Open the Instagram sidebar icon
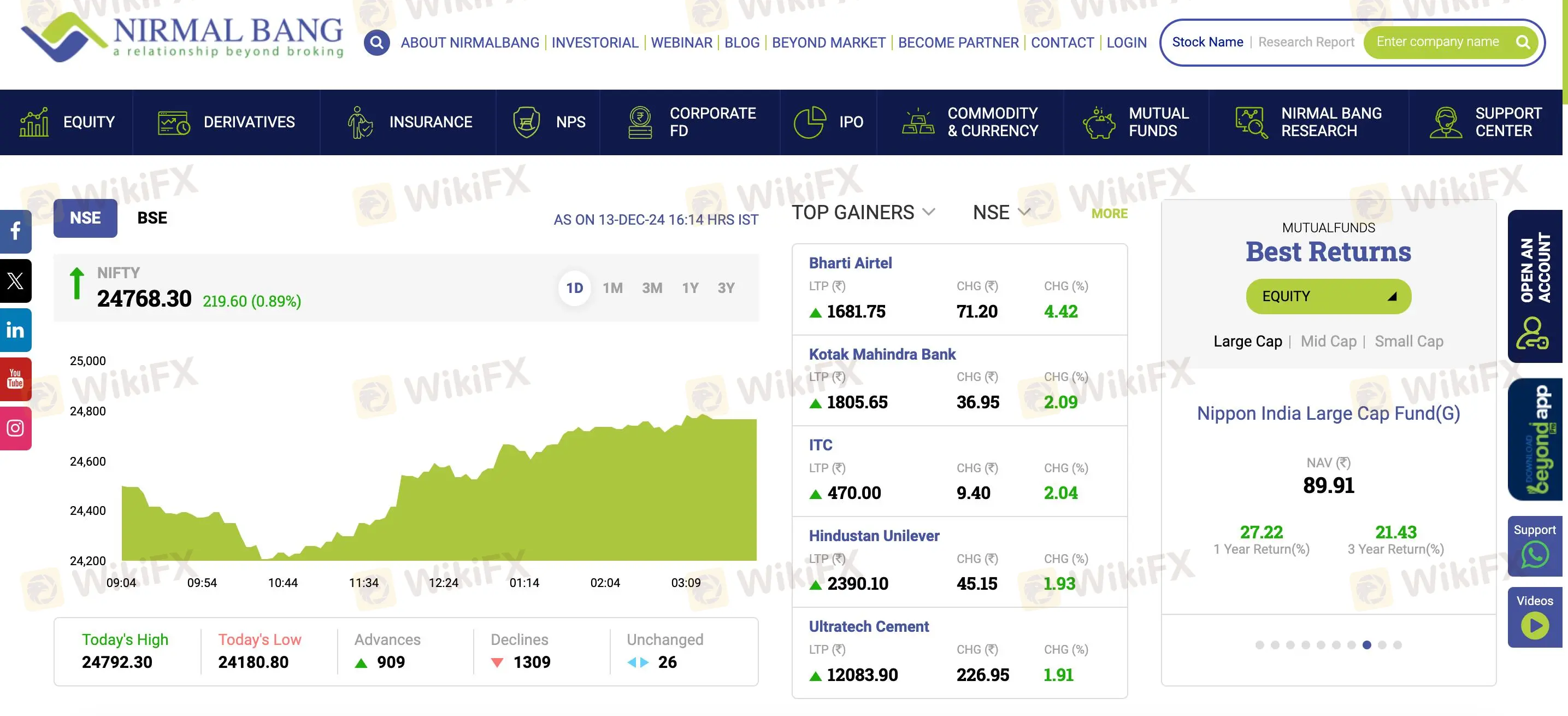Image resolution: width=1568 pixels, height=716 pixels. [15, 428]
